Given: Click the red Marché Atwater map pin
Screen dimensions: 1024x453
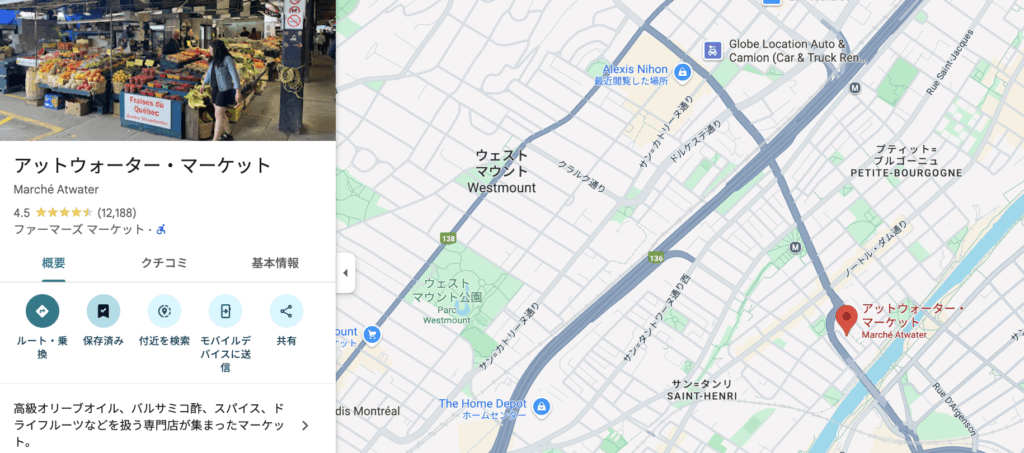Looking at the screenshot, I should tap(846, 320).
